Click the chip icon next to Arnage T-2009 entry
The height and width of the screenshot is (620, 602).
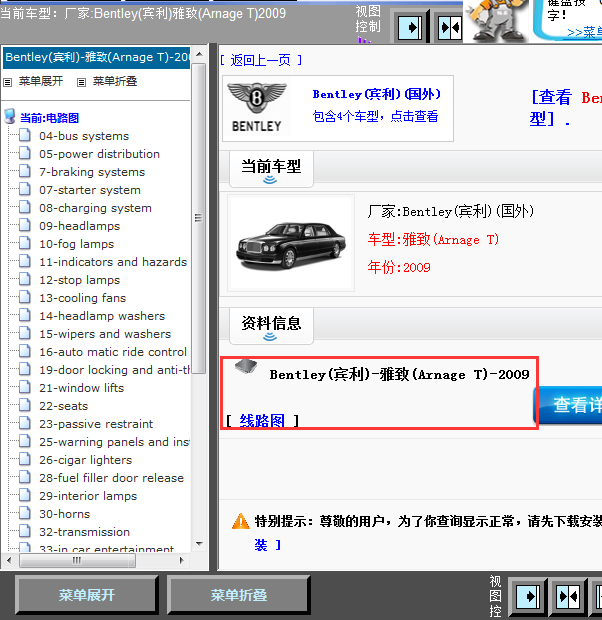(246, 367)
